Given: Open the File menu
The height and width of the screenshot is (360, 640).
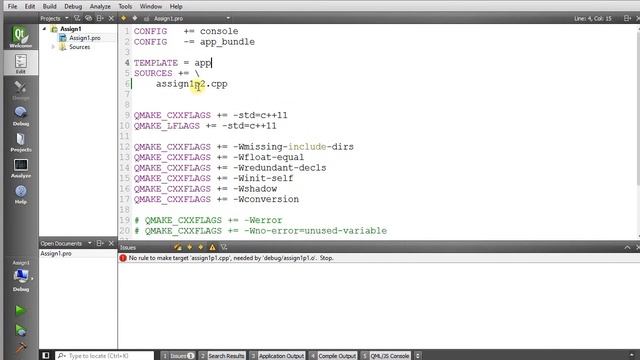Looking at the screenshot, I should coord(12,7).
